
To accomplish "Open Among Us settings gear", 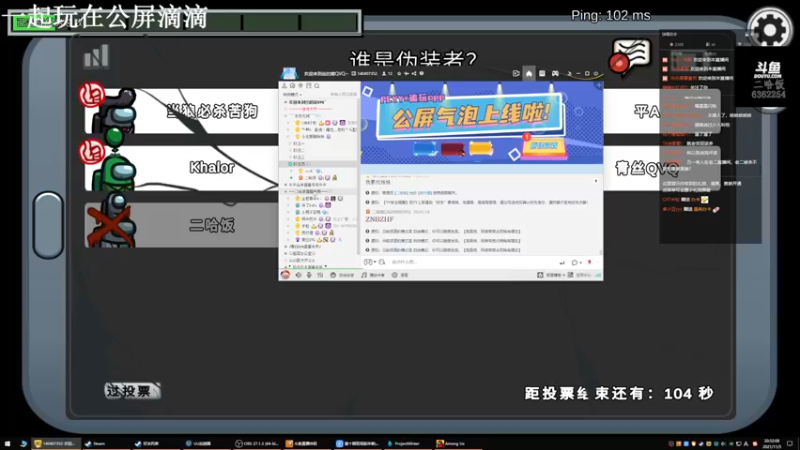I will point(769,30).
